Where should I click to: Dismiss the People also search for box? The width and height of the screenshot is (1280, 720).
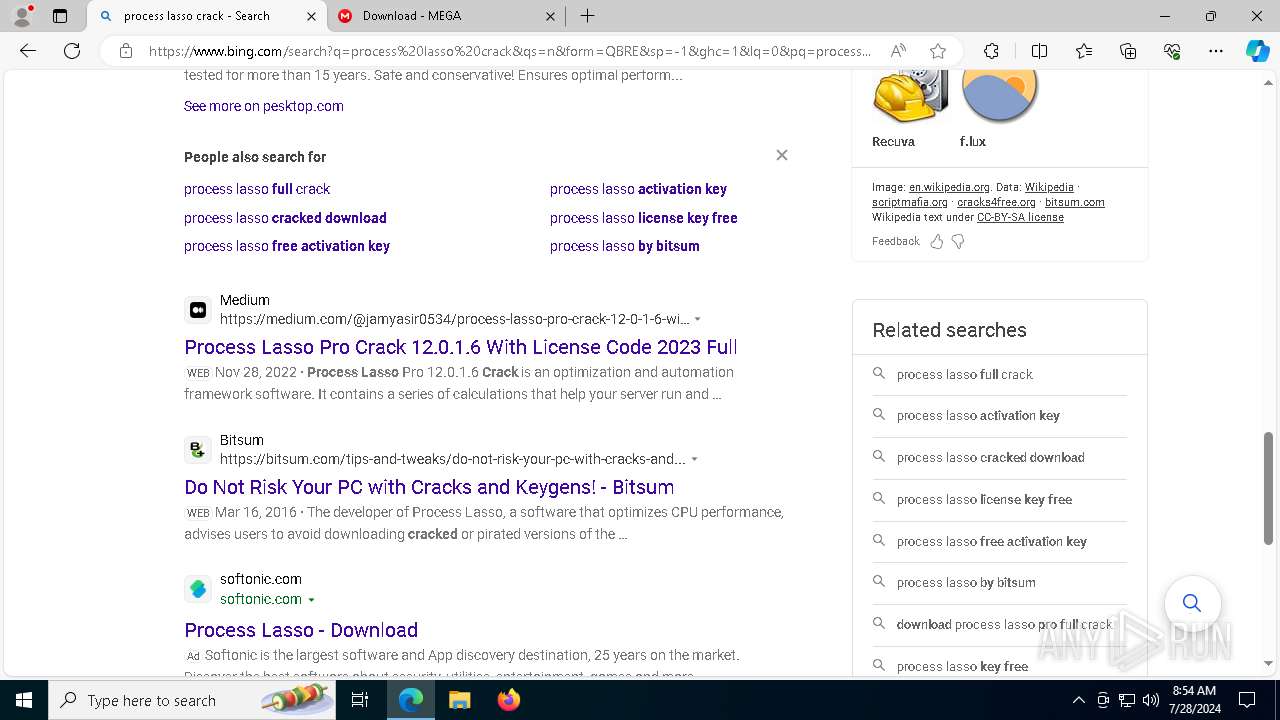782,155
